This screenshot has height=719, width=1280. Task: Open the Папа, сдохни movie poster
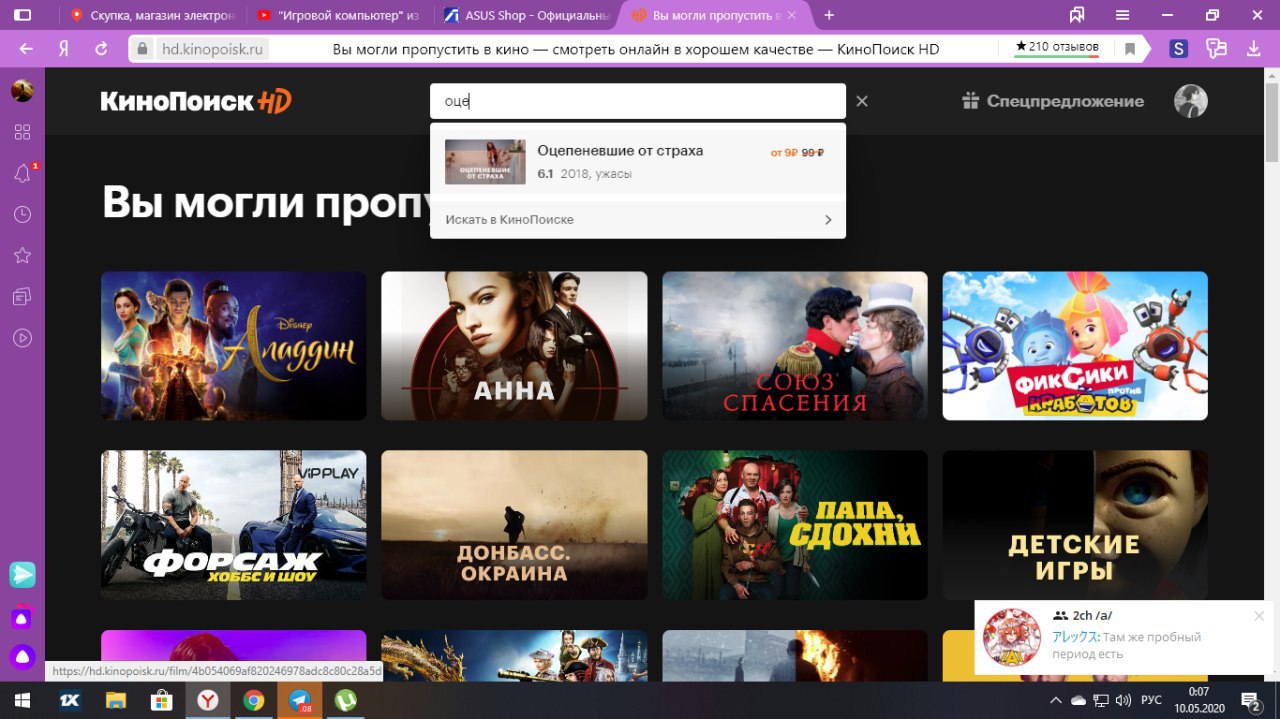795,525
